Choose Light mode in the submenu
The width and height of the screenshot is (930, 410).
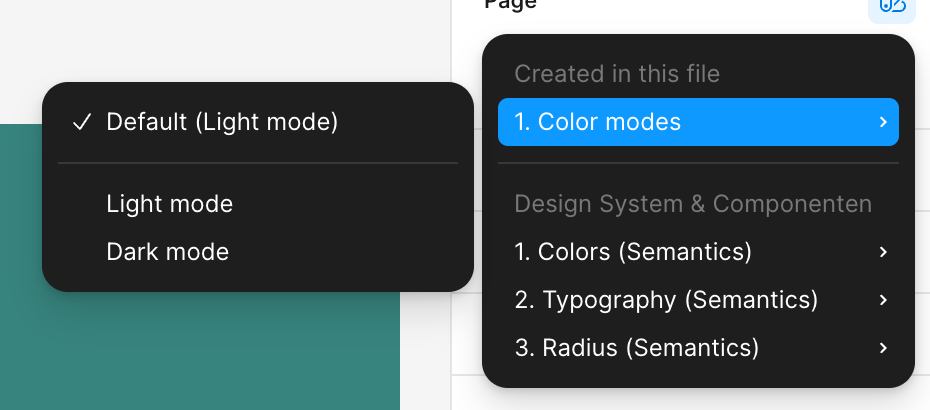257,204
